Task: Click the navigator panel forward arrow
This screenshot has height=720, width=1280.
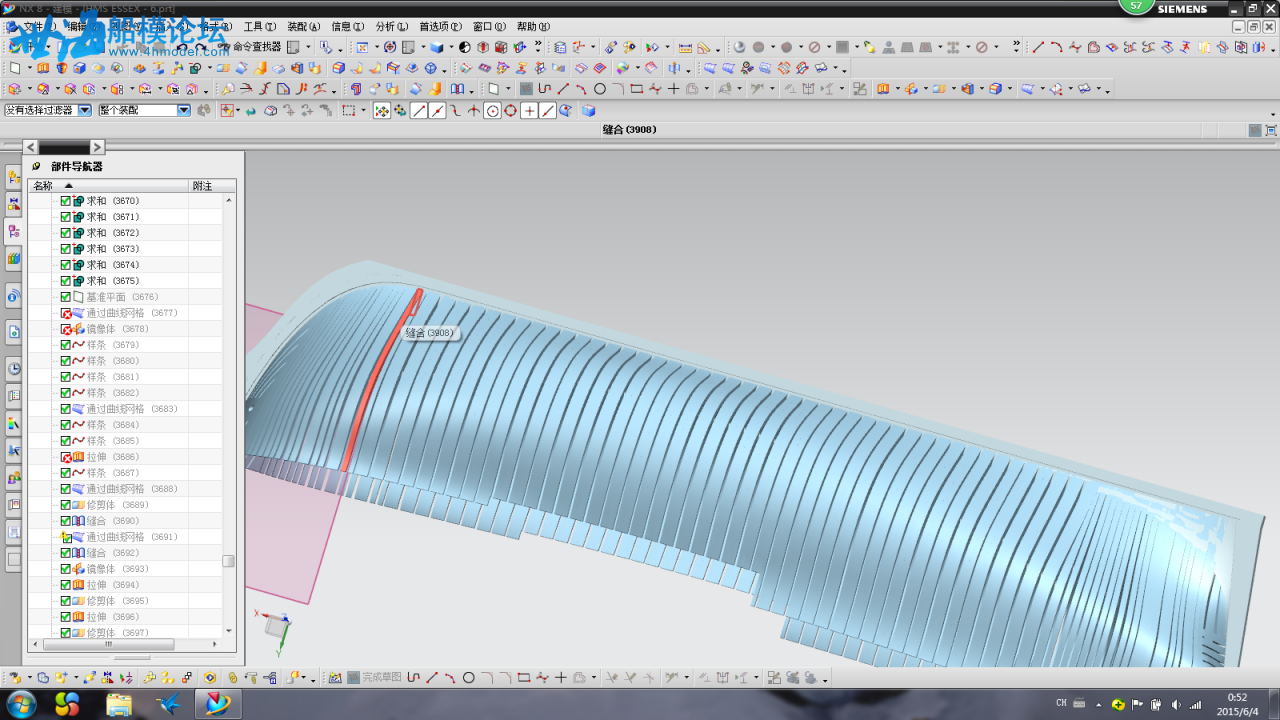Action: click(97, 147)
